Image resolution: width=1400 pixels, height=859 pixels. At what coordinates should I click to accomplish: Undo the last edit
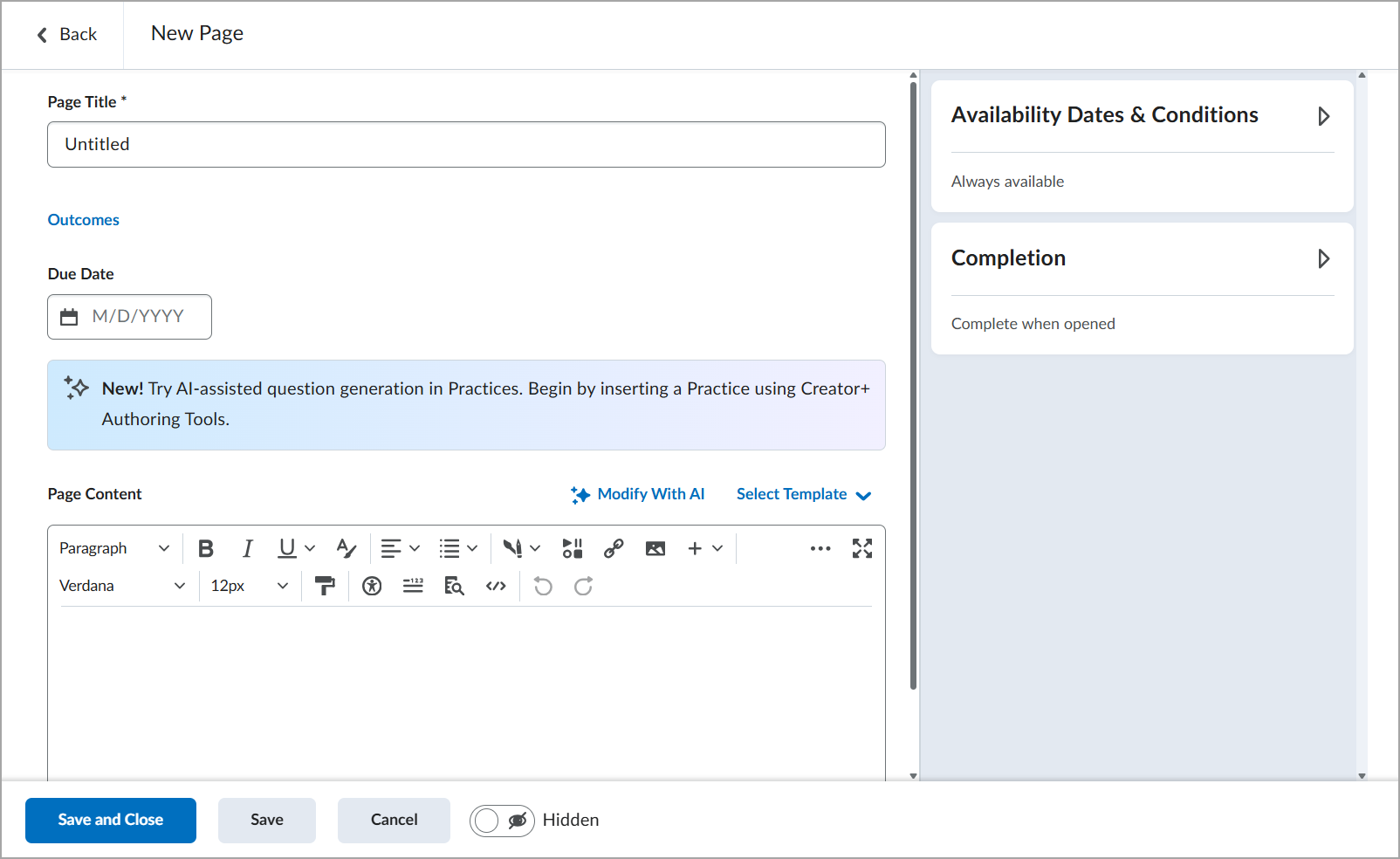point(543,586)
